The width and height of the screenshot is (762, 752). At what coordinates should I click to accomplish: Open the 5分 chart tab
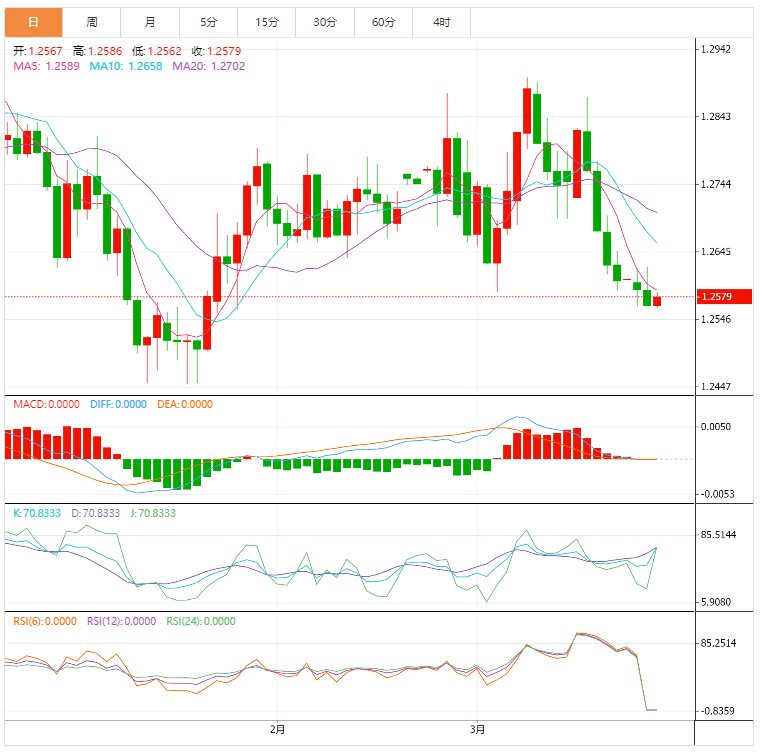coord(208,22)
